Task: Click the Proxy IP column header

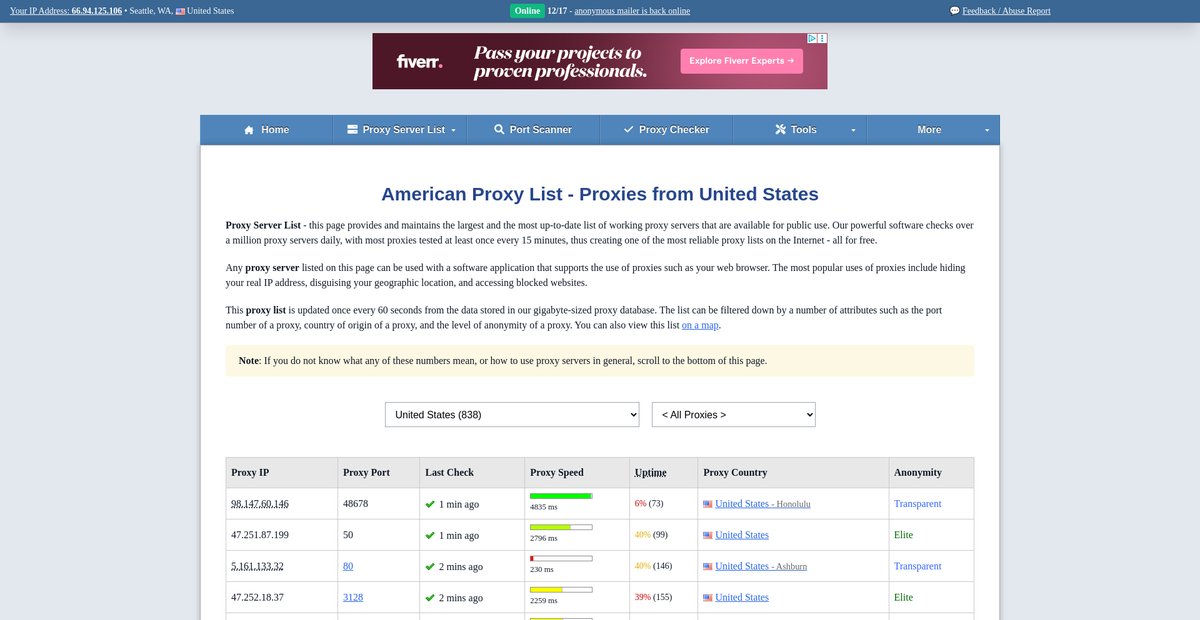Action: pos(250,472)
